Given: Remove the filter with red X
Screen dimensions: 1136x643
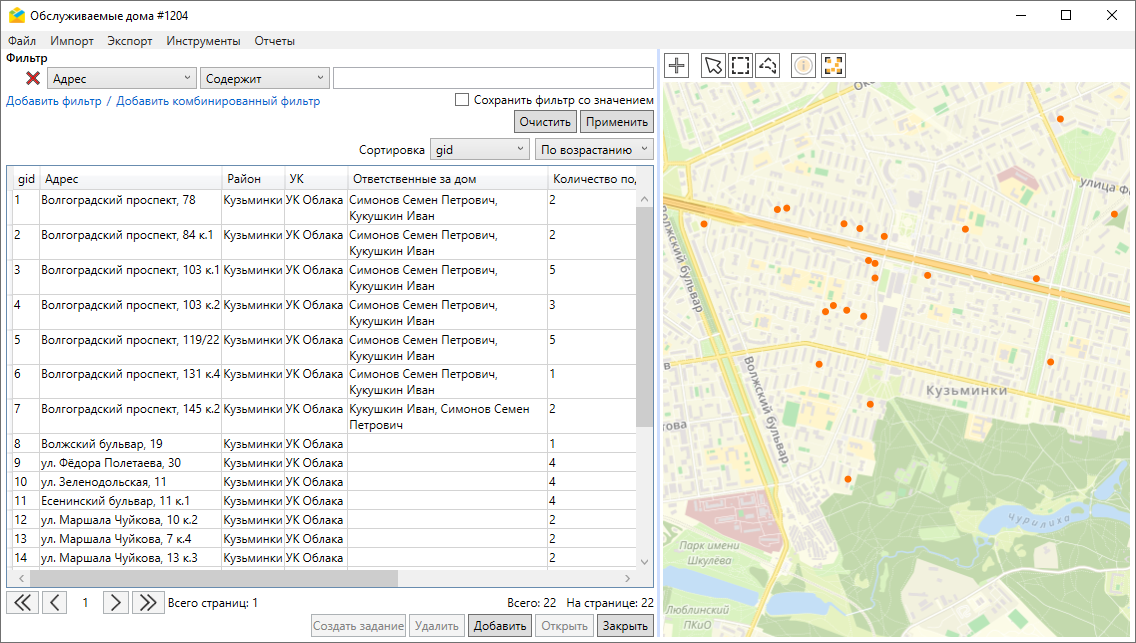Looking at the screenshot, I should [x=33, y=78].
